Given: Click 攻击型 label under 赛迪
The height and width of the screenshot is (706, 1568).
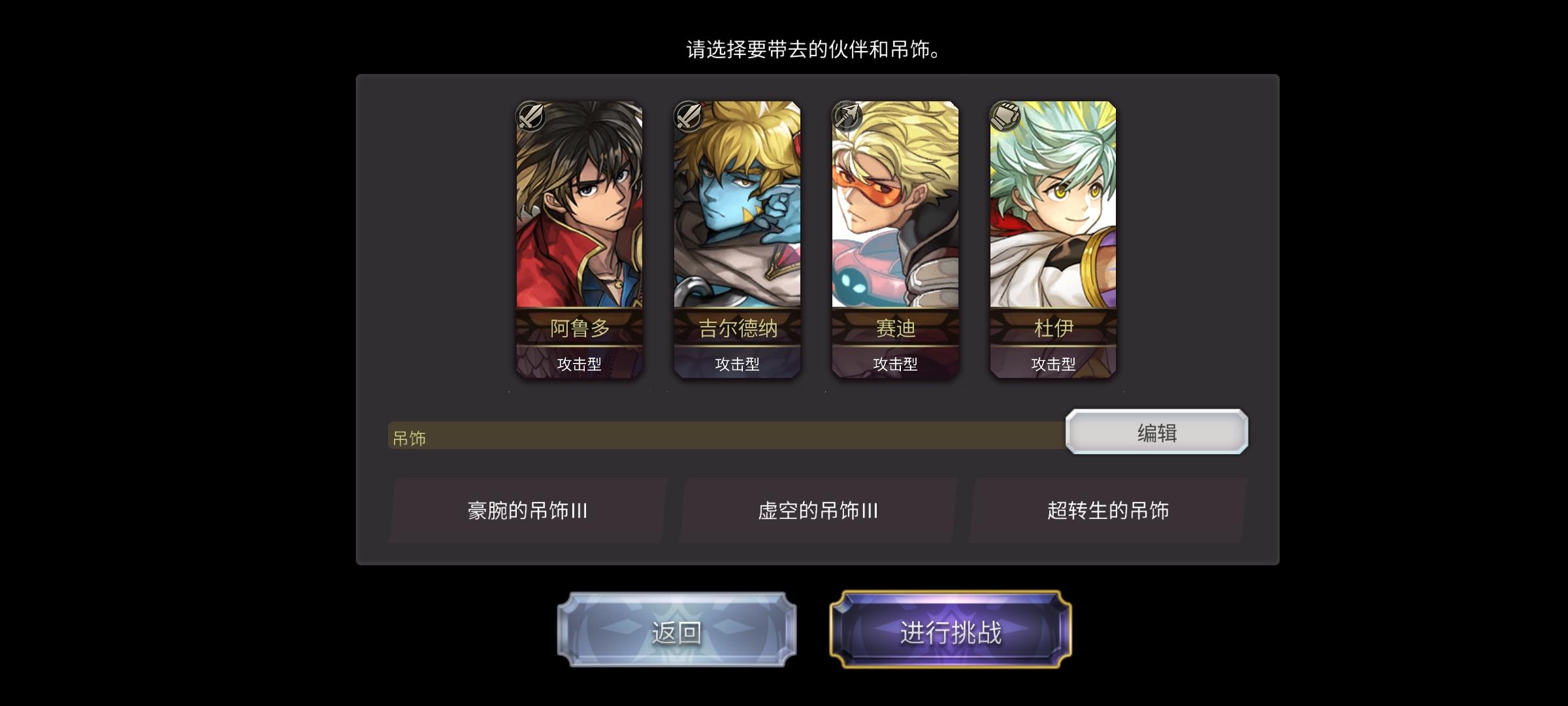Looking at the screenshot, I should pyautogui.click(x=896, y=364).
